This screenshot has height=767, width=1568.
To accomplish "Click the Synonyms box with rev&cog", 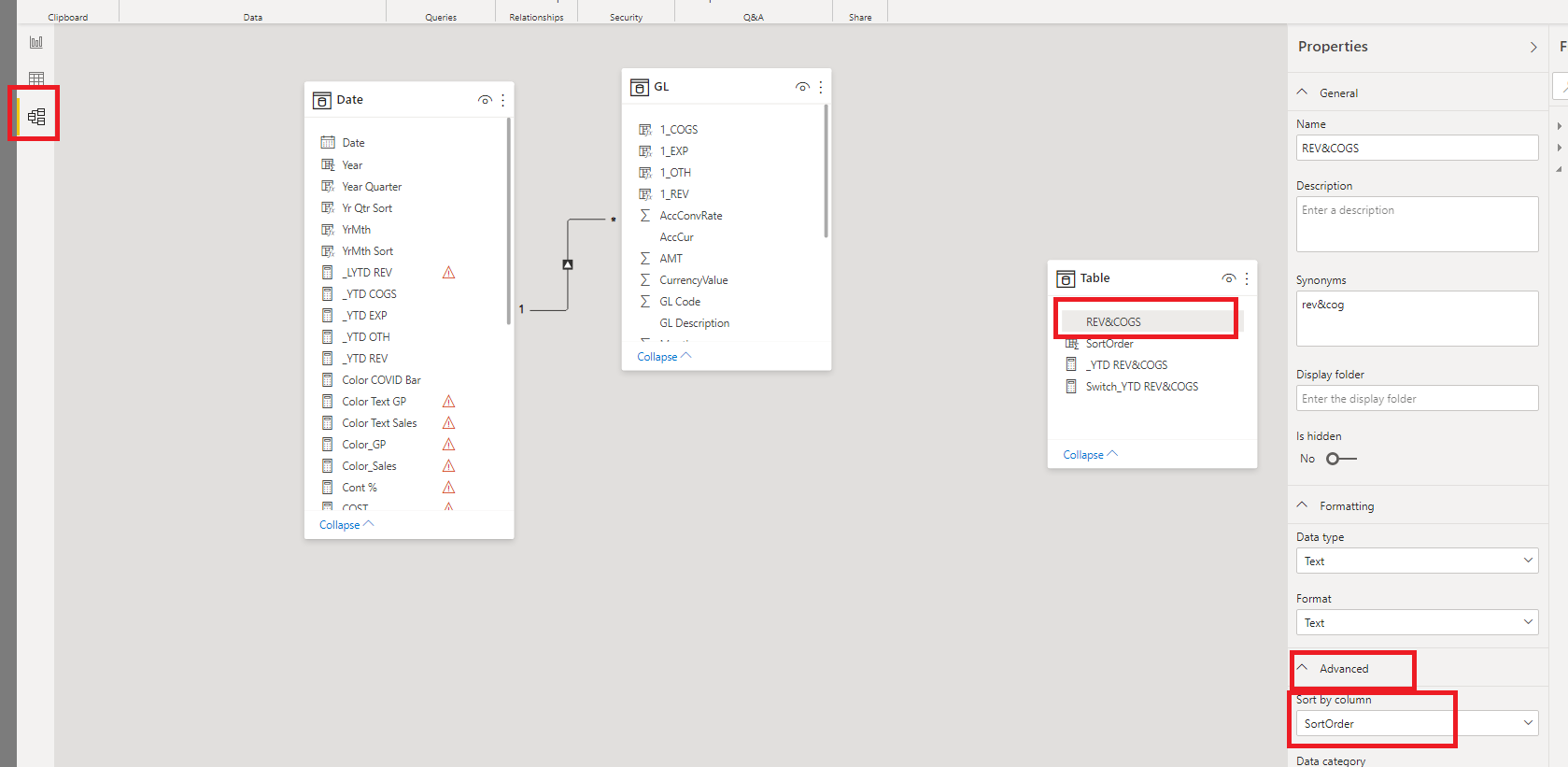I will 1417,319.
